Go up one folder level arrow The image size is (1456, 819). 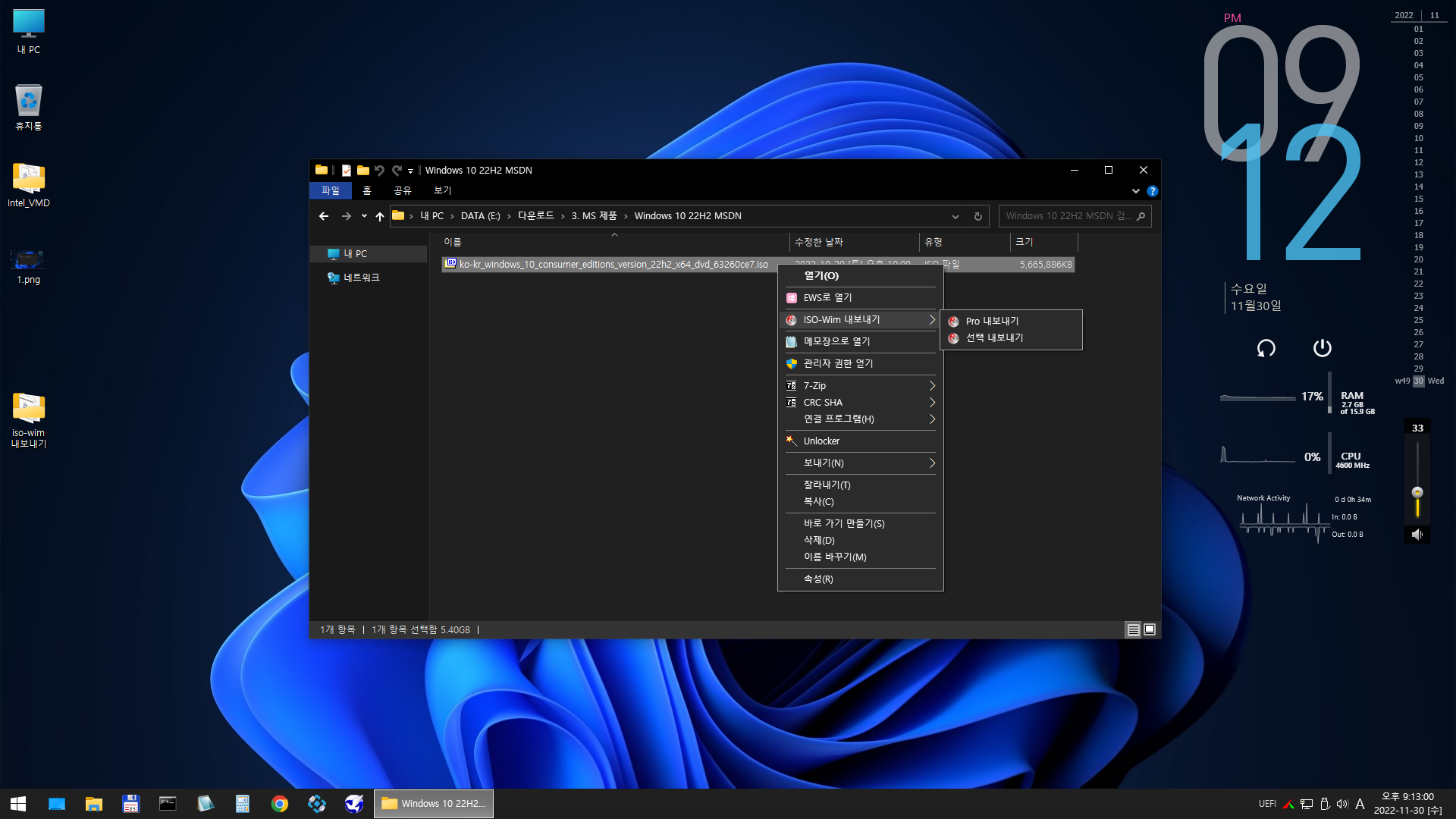(380, 216)
